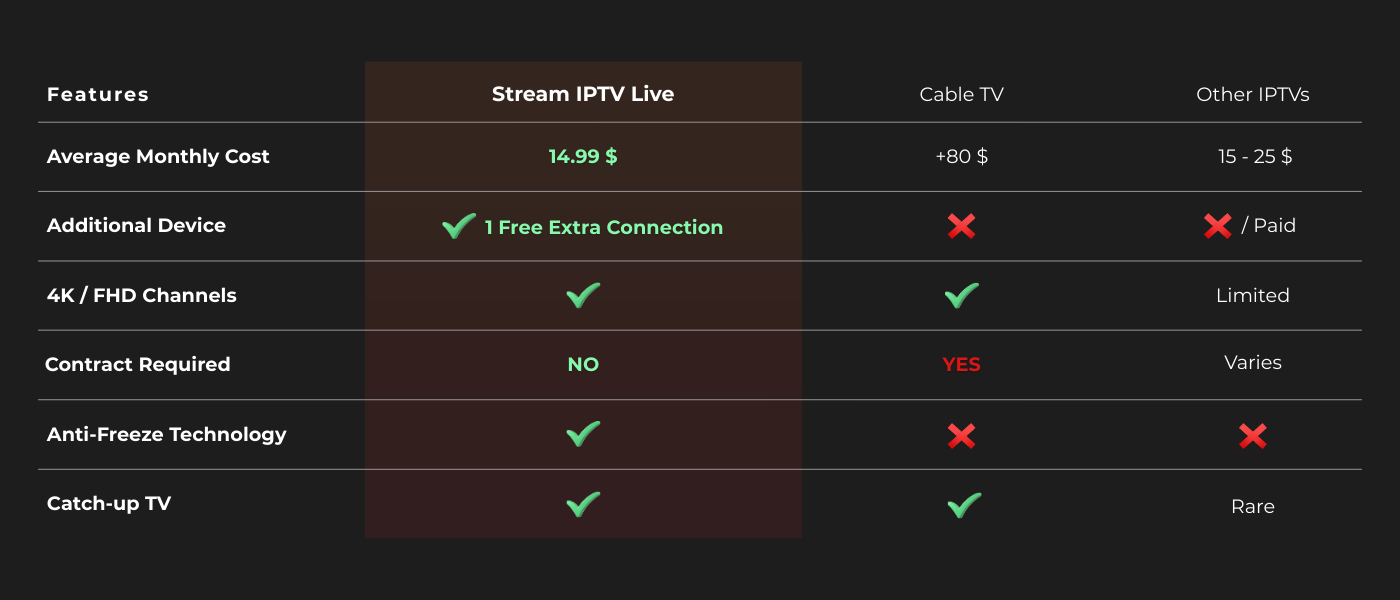Click the red YES contract label
The image size is (1400, 600).
961,365
